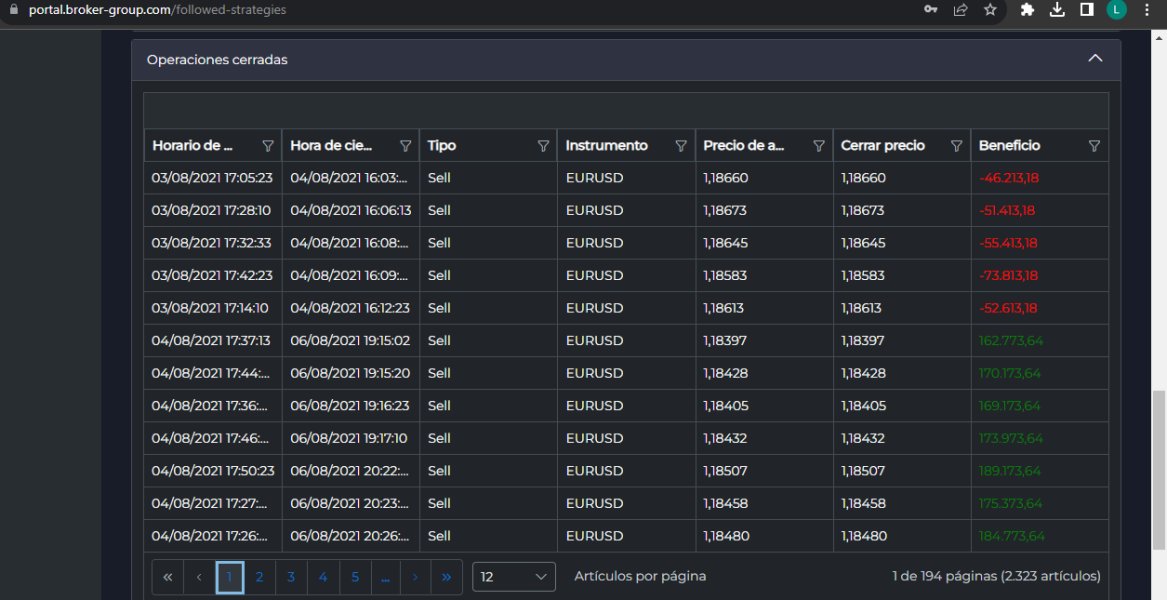
Task: Collapse the Operaciones cerradas panel
Action: [1095, 59]
